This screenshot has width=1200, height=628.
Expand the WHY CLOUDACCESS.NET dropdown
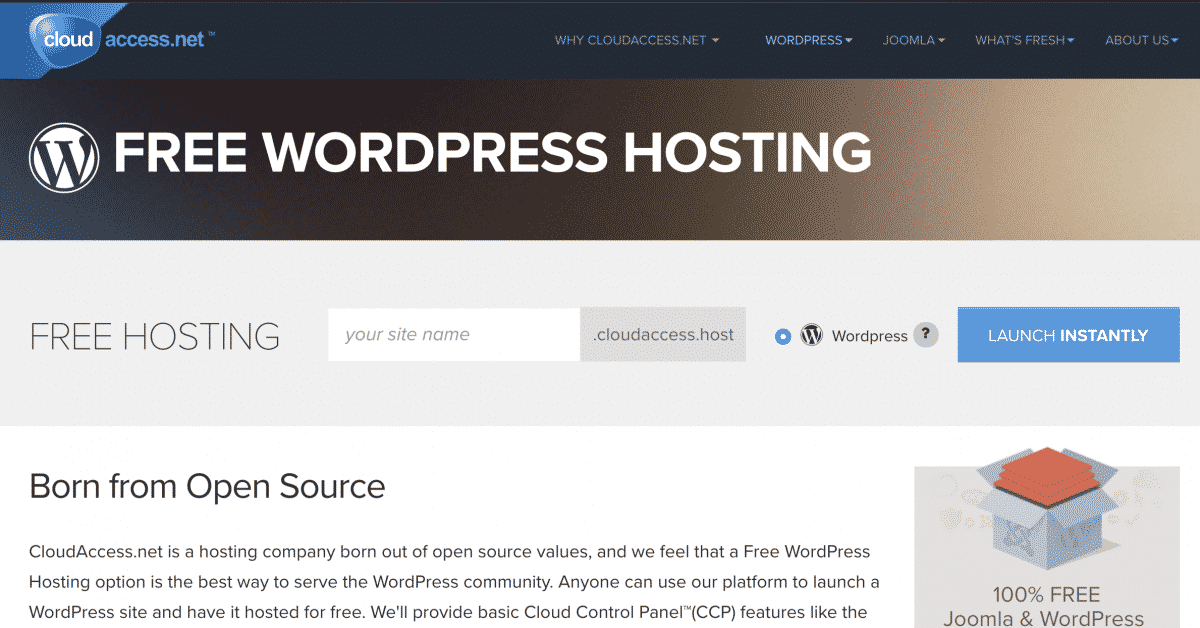tap(636, 40)
